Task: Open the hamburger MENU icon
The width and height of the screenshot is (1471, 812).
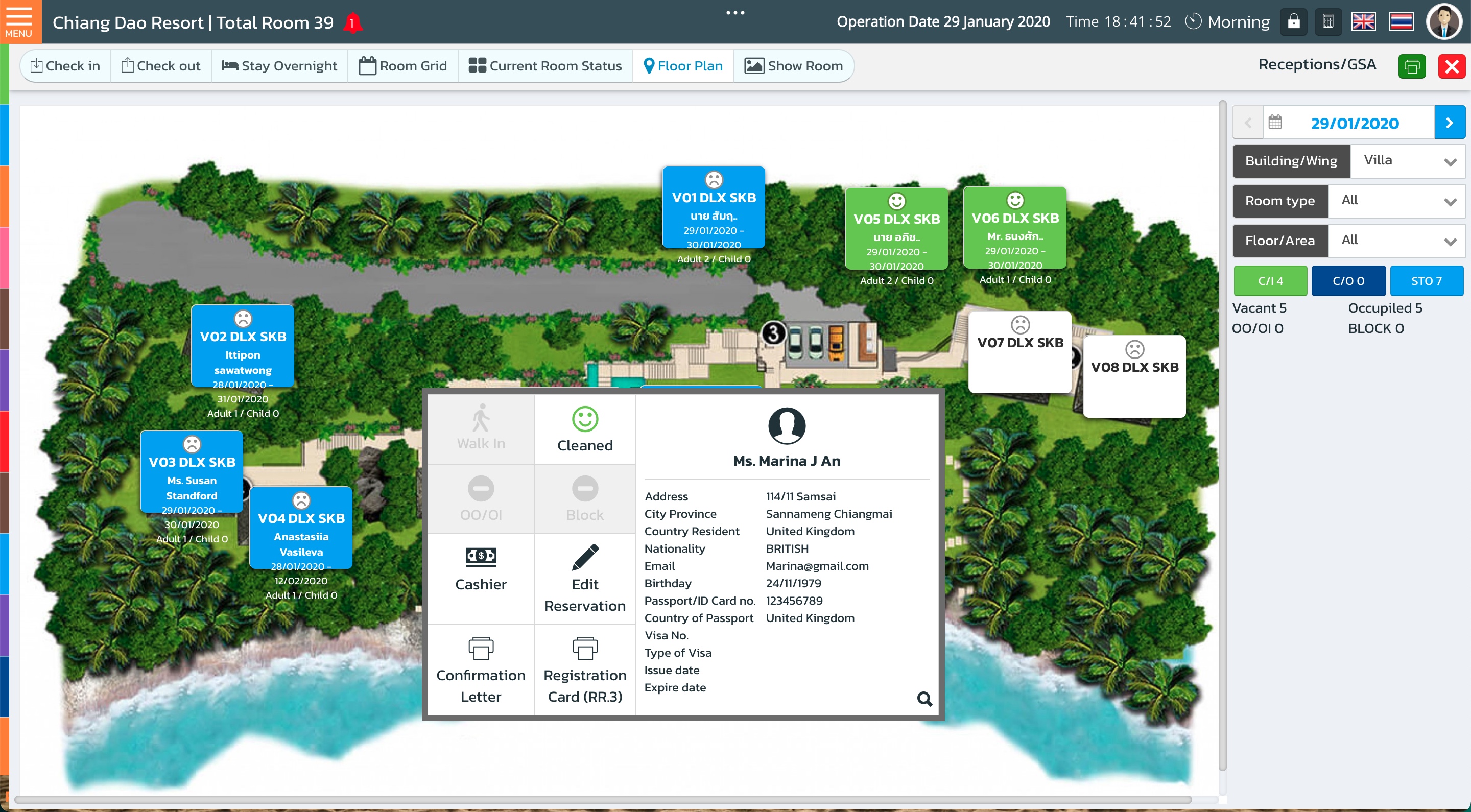Action: (19, 21)
